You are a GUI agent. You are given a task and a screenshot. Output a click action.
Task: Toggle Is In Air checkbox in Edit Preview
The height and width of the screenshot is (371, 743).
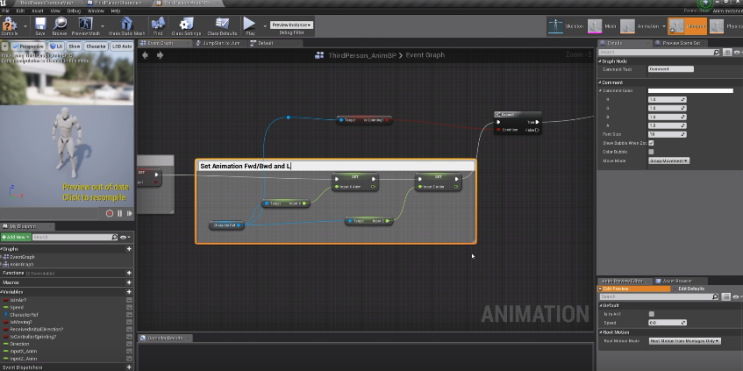(x=651, y=314)
